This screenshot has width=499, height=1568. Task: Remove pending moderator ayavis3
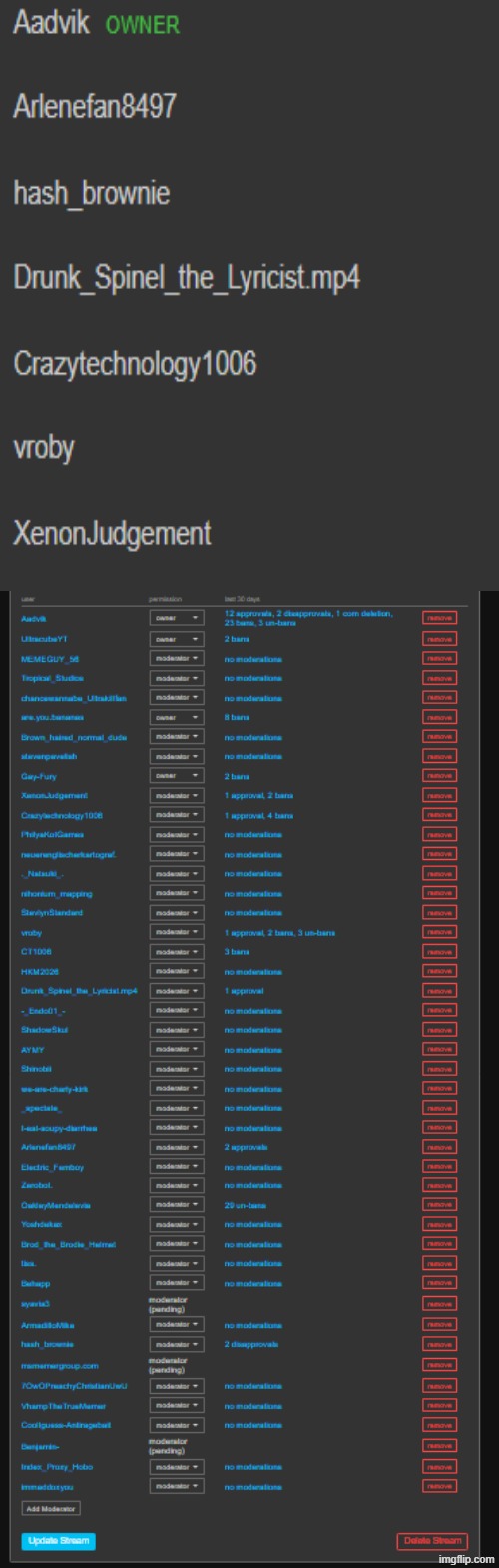tap(440, 1304)
